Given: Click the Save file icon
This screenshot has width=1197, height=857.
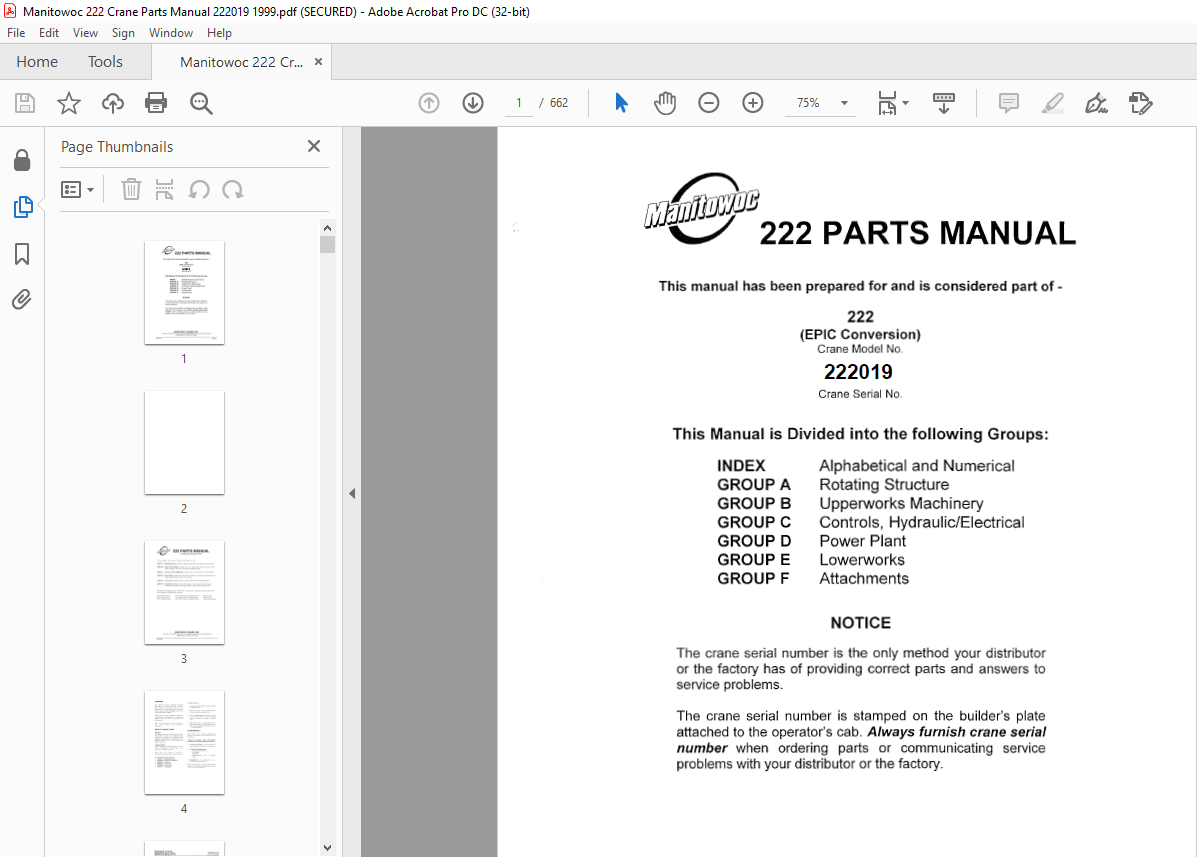Looking at the screenshot, I should 24,103.
